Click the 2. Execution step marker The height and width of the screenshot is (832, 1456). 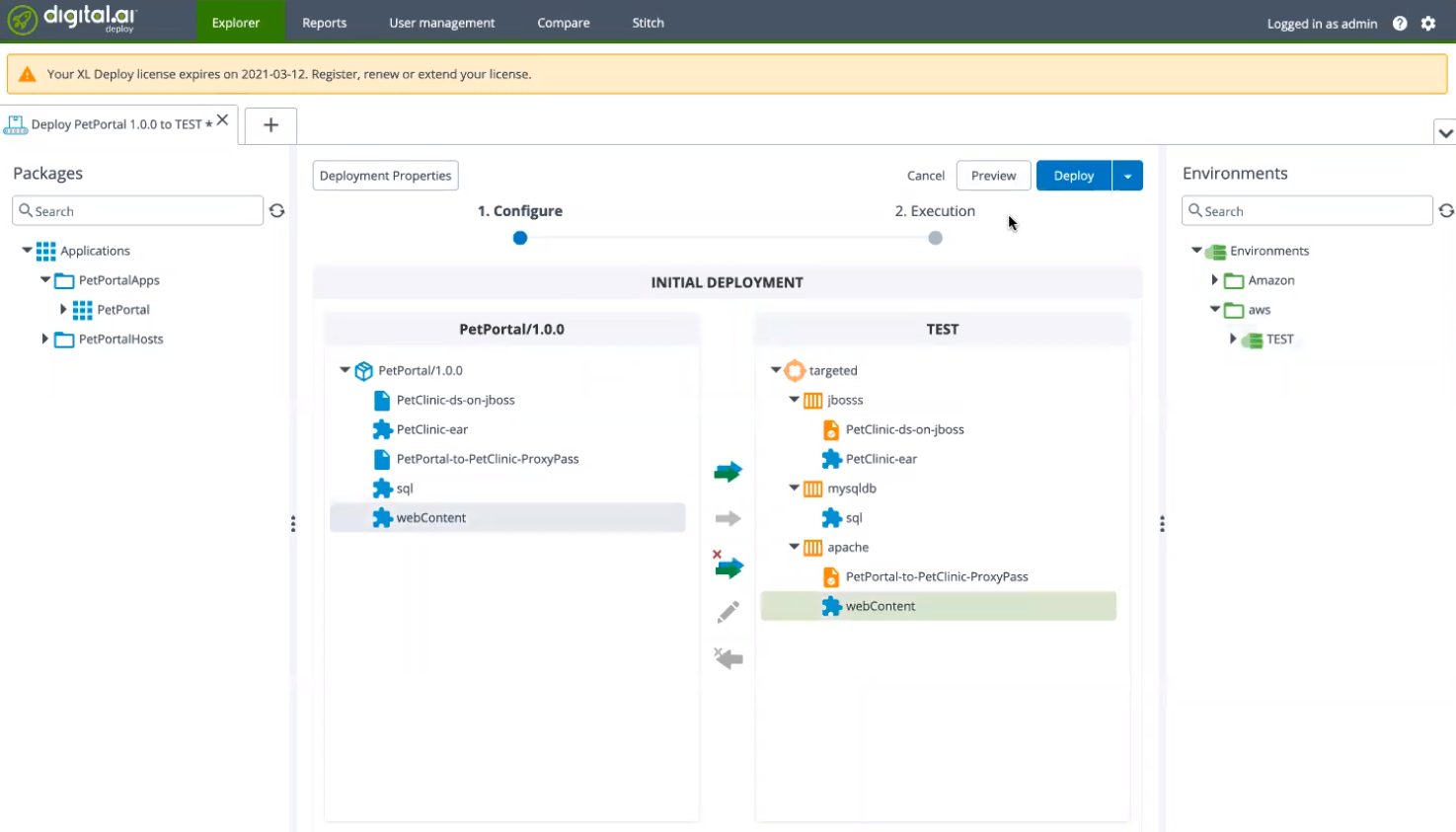pos(935,238)
